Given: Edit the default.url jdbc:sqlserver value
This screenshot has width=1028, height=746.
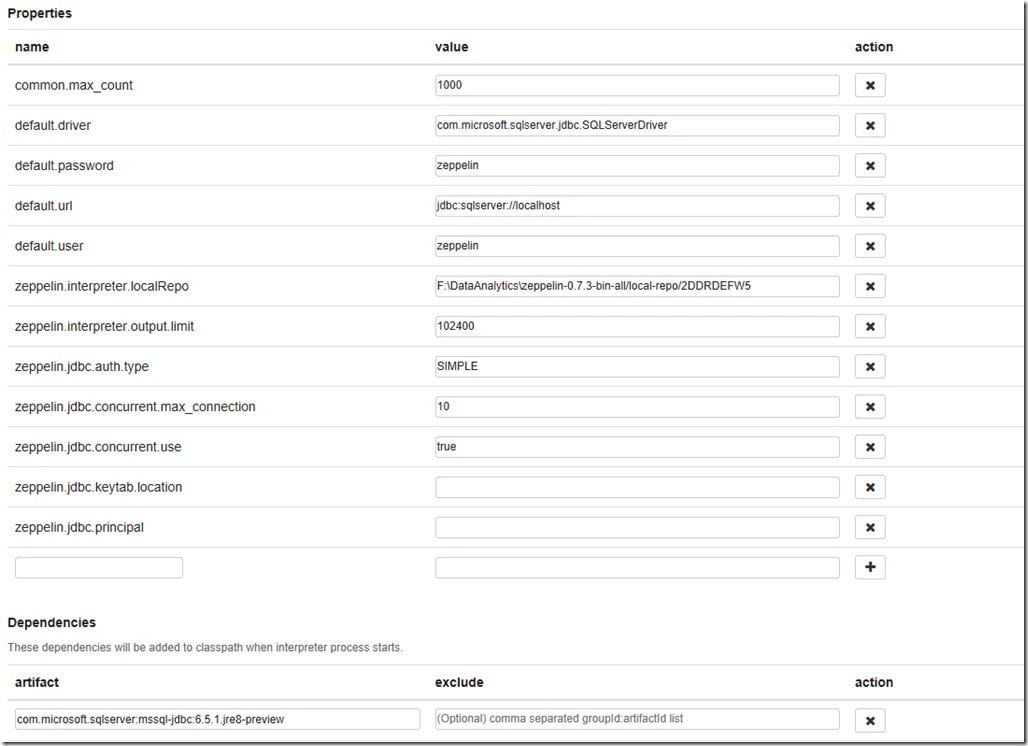Looking at the screenshot, I should (x=637, y=205).
